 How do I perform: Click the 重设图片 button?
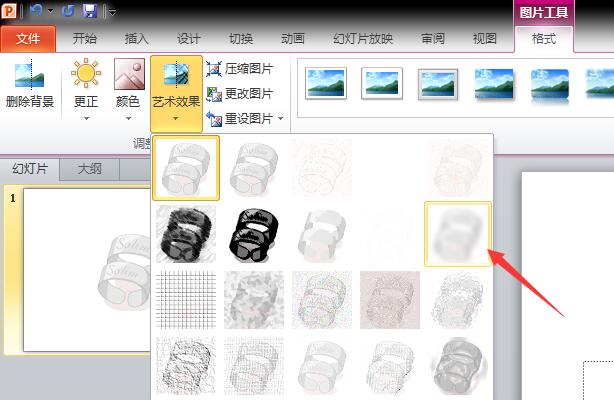(x=240, y=118)
